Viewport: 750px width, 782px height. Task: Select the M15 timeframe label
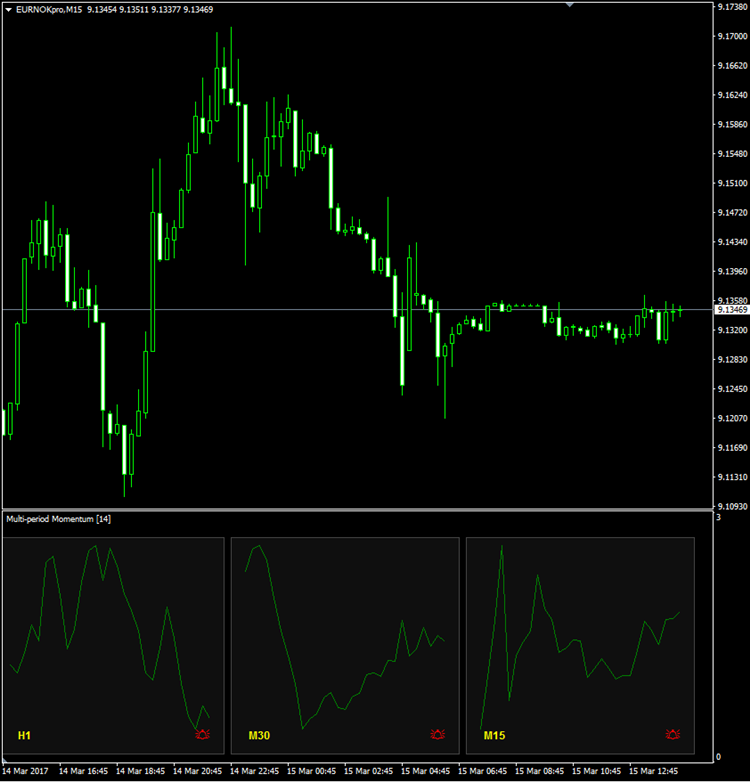tap(494, 736)
